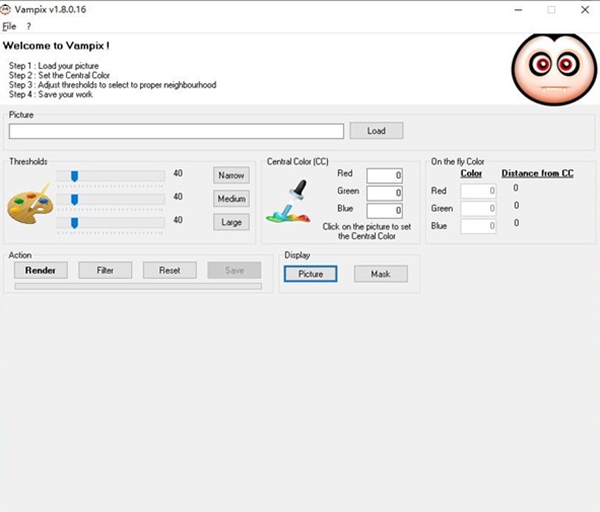Image resolution: width=600 pixels, height=512 pixels.
Task: Click the On the fly Blue color field
Action: click(478, 226)
